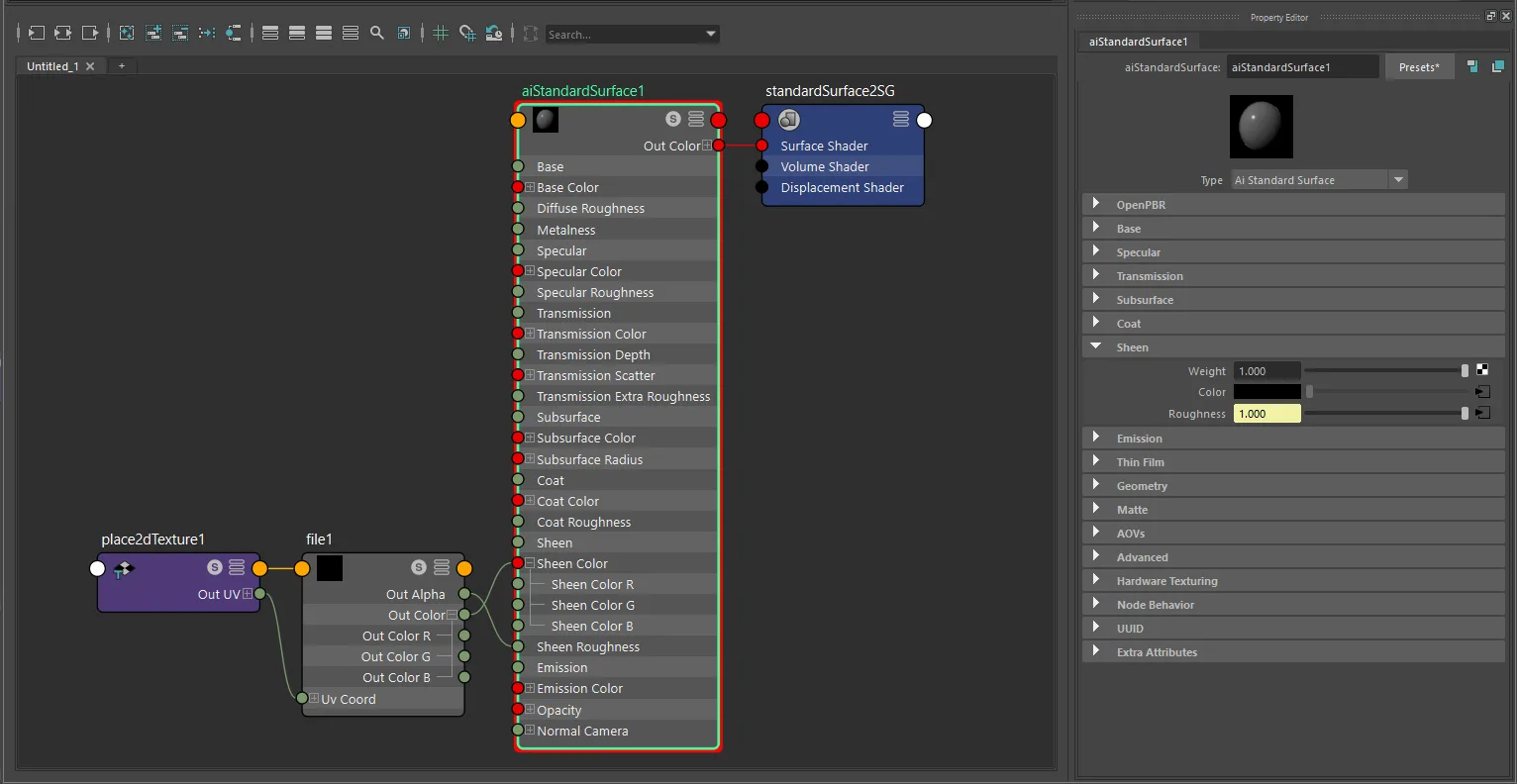Click the Sheen Color black swatch
Viewport: 1517px width, 784px height.
[1266, 392]
